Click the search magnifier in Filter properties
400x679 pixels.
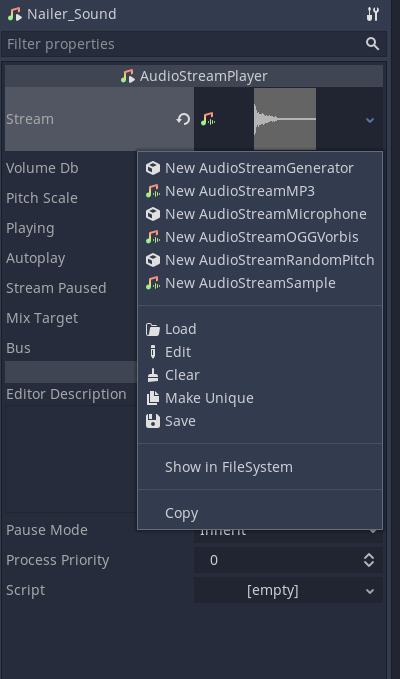tap(372, 44)
